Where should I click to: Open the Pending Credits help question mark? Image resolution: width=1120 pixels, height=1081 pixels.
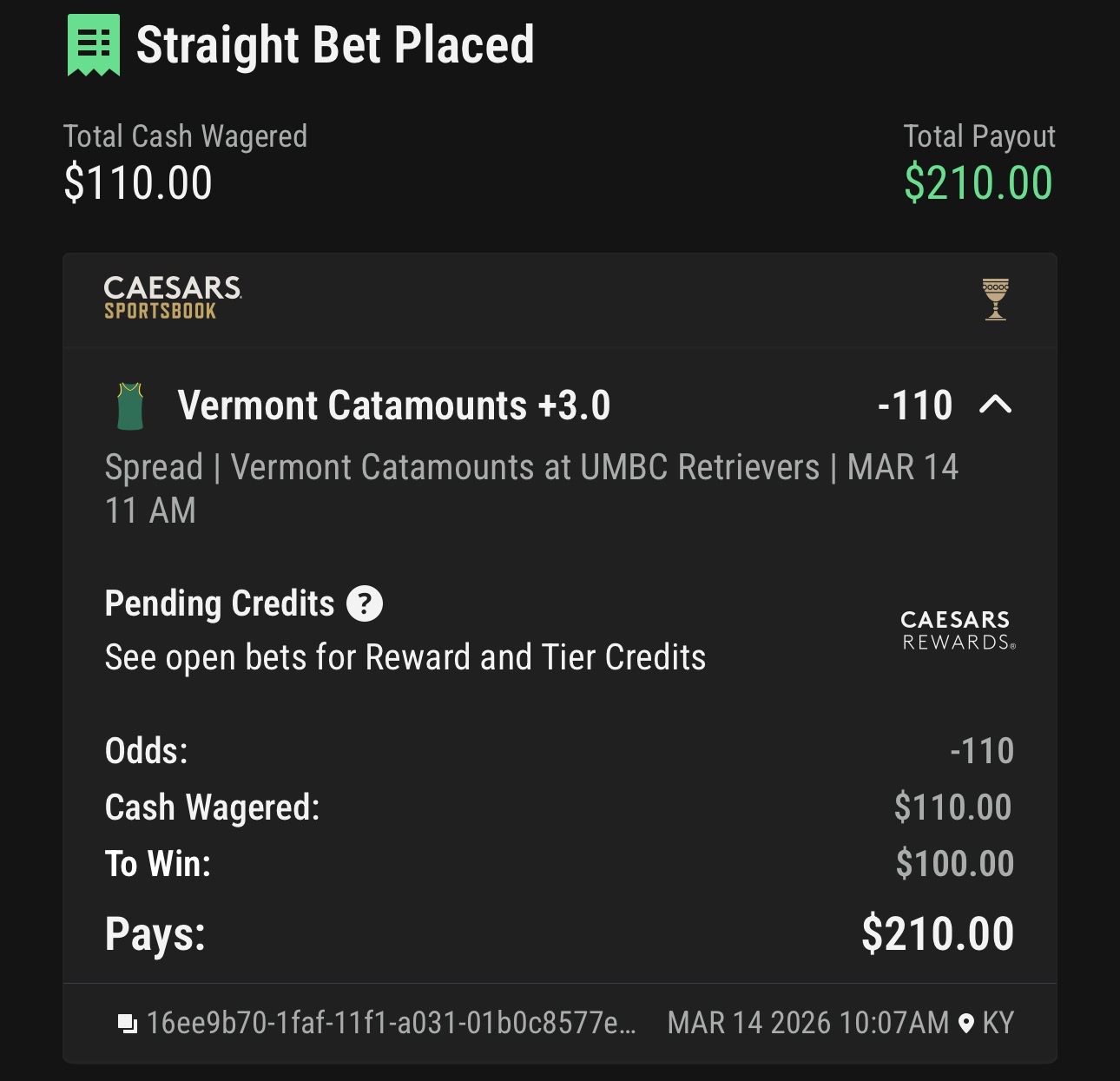click(x=365, y=603)
